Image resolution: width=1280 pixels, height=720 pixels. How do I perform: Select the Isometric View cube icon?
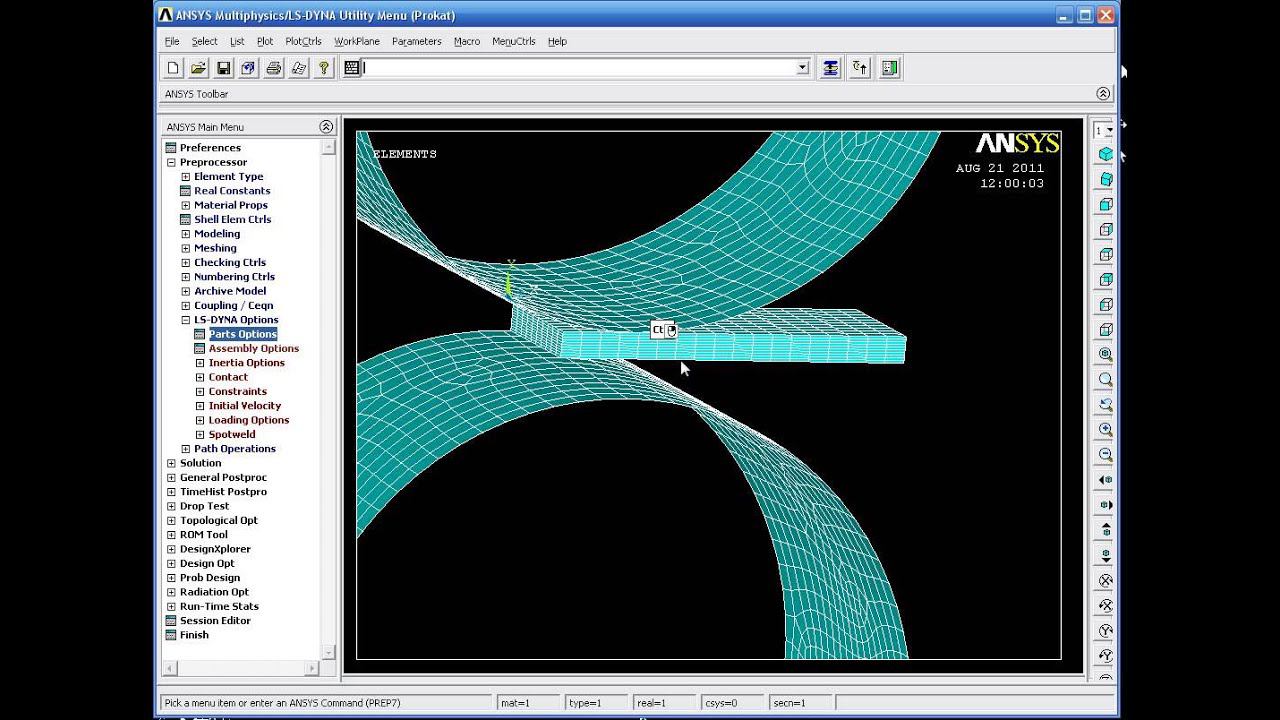point(1105,154)
